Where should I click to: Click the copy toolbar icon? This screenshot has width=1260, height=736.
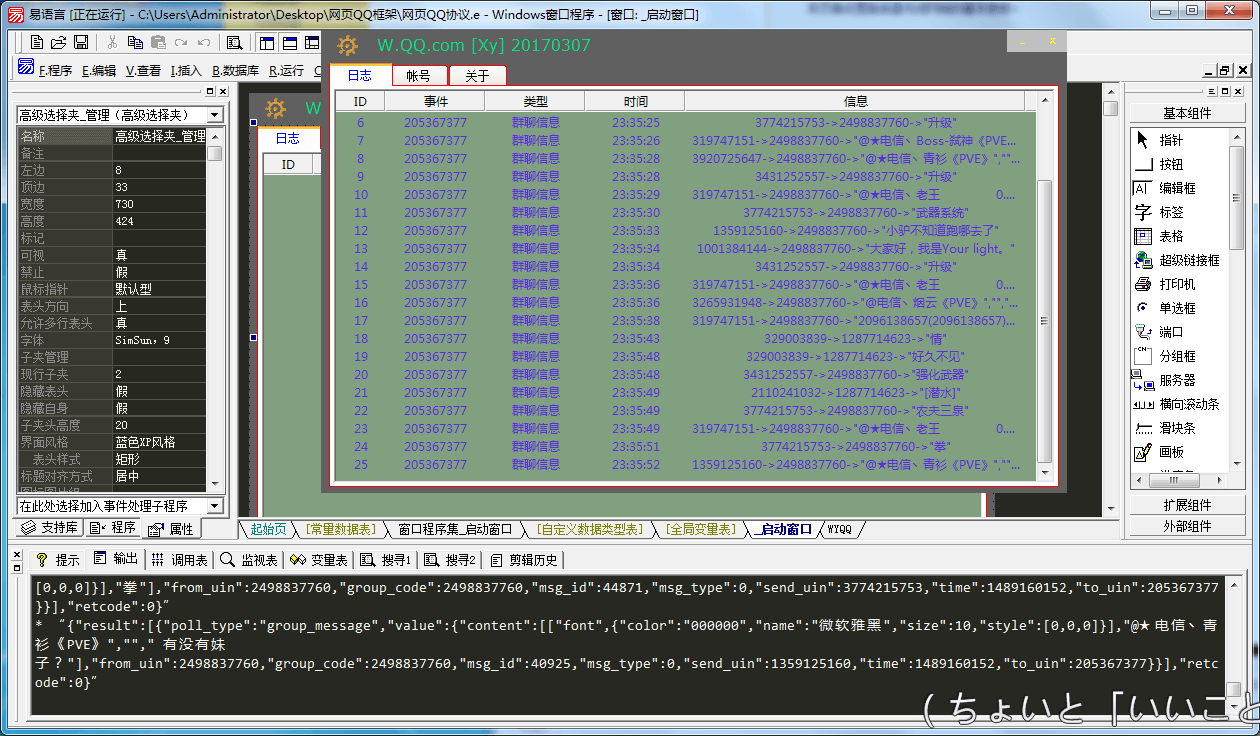click(135, 42)
